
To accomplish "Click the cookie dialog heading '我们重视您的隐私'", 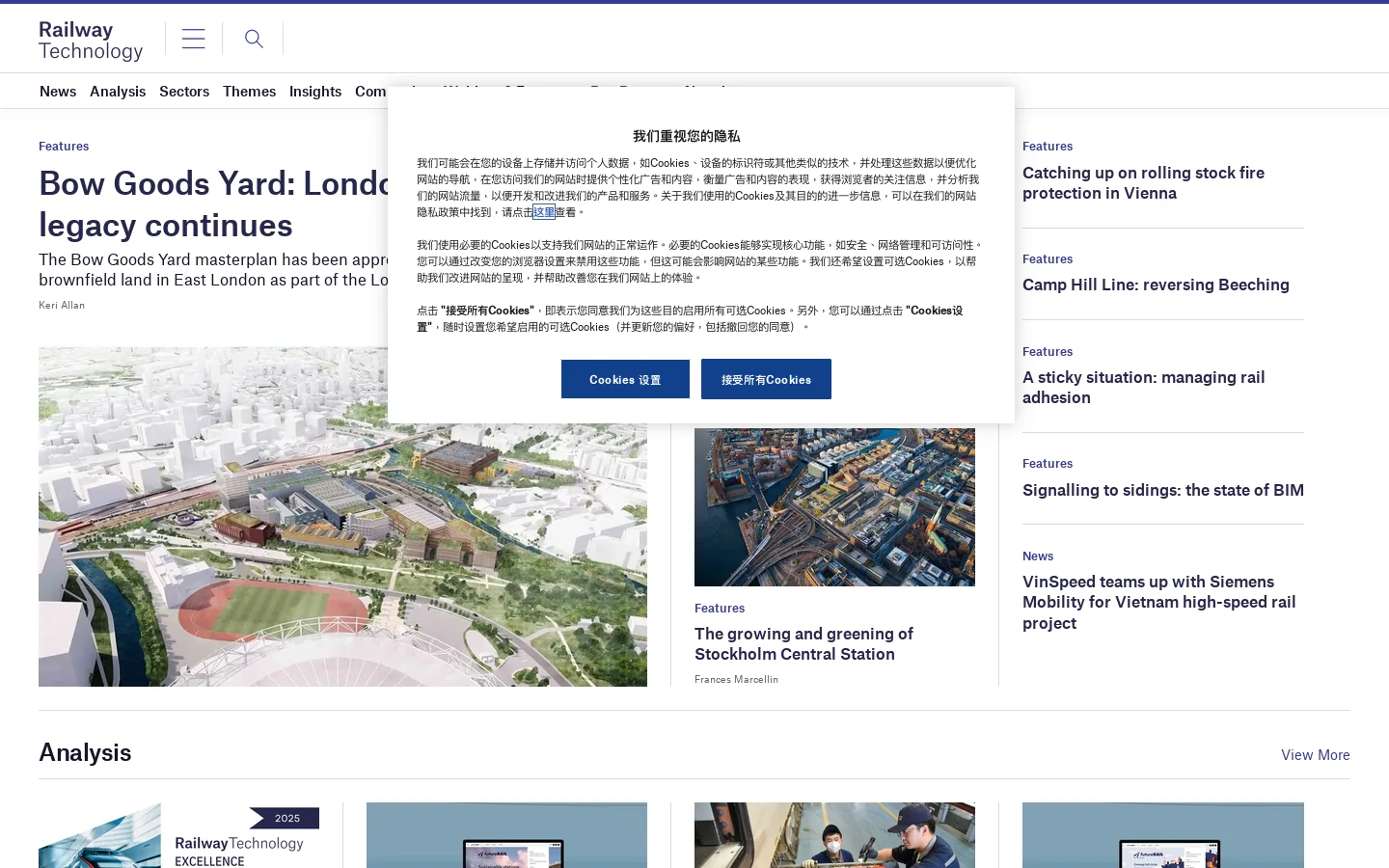I will point(687,136).
